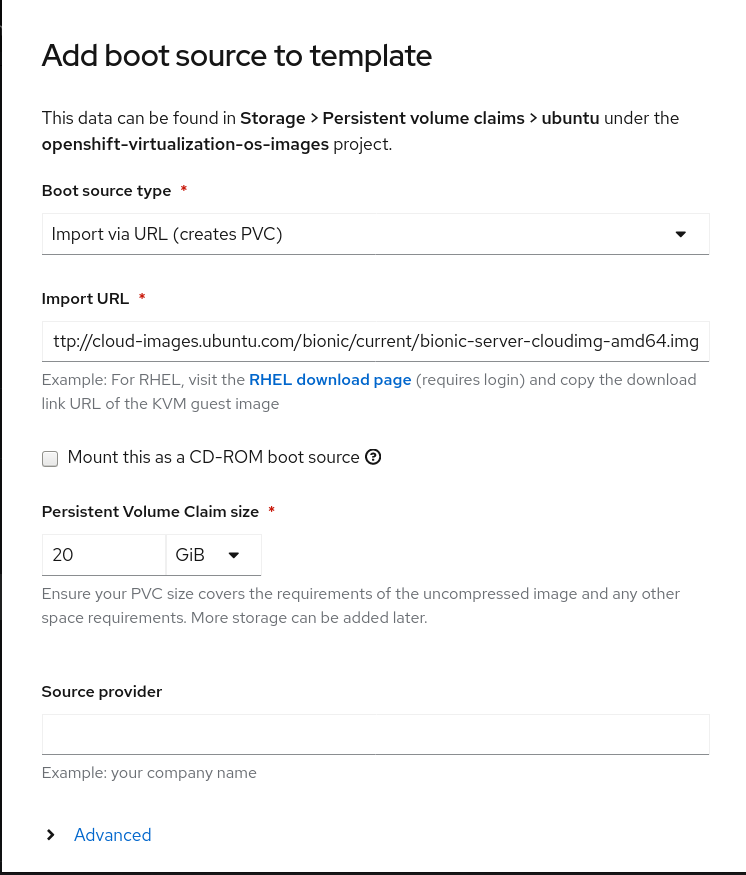Click inside the Source provider input field
The width and height of the screenshot is (746, 875).
(x=375, y=733)
